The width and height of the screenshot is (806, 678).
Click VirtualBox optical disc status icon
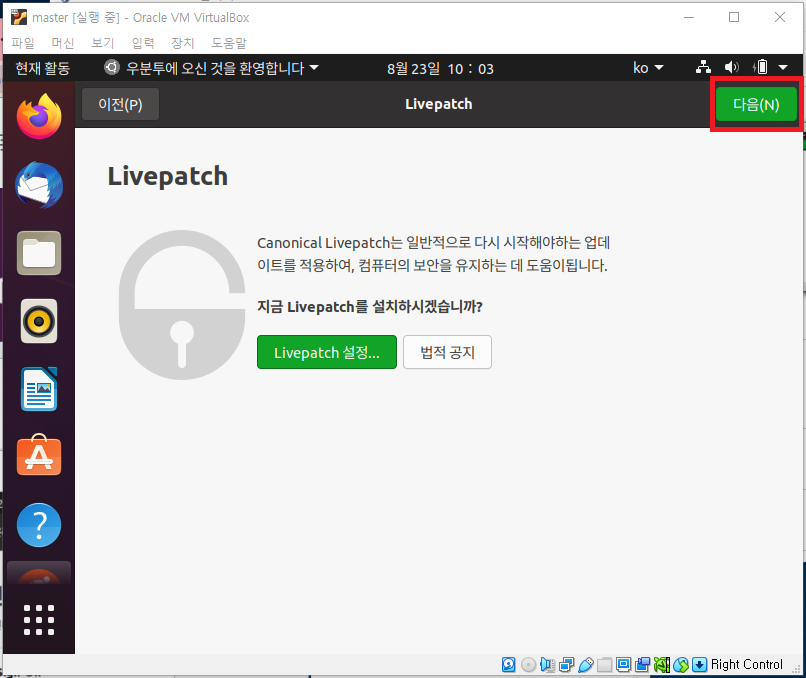point(528,665)
